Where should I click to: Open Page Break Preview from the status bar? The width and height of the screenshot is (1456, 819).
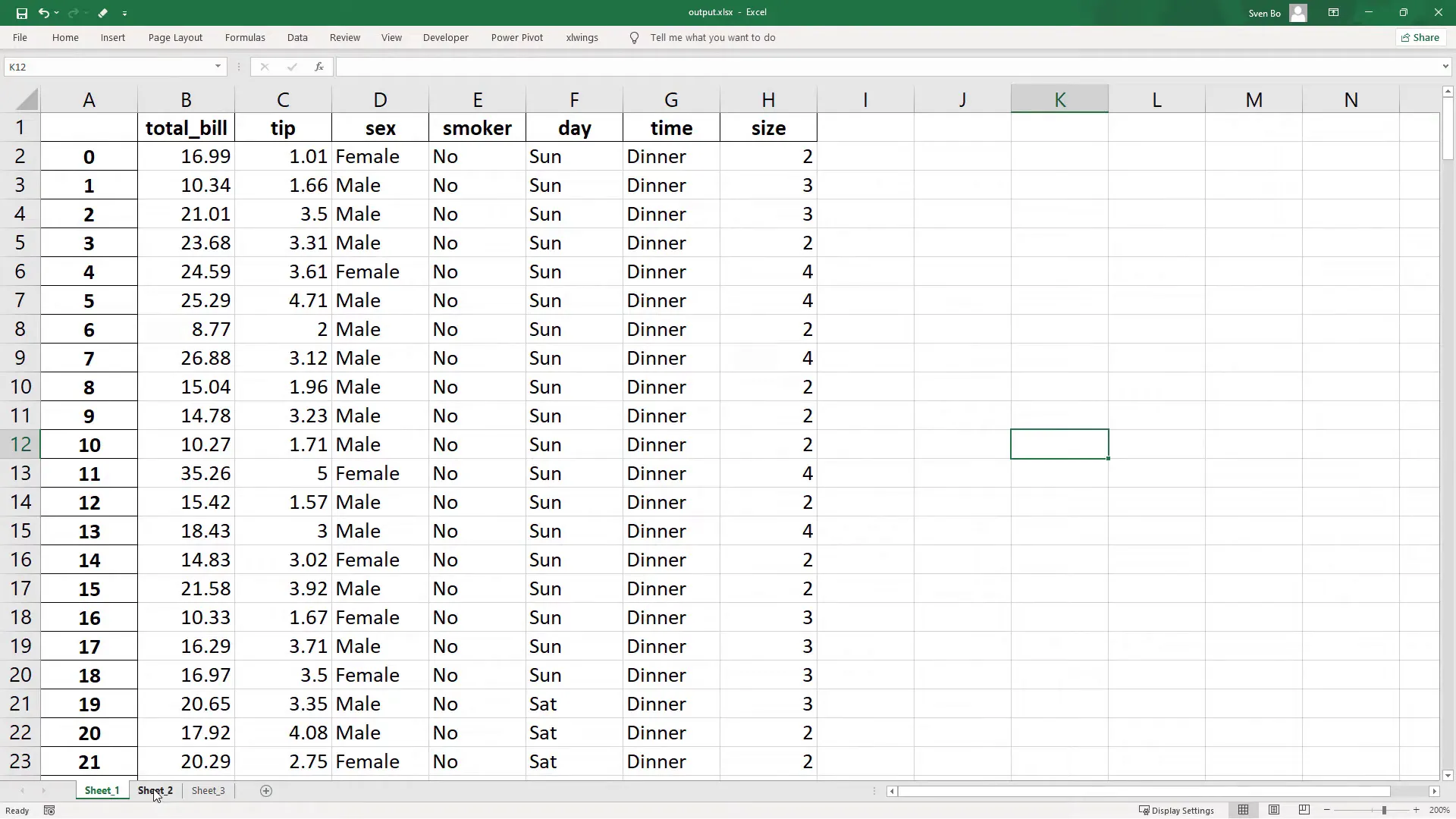pos(1304,810)
